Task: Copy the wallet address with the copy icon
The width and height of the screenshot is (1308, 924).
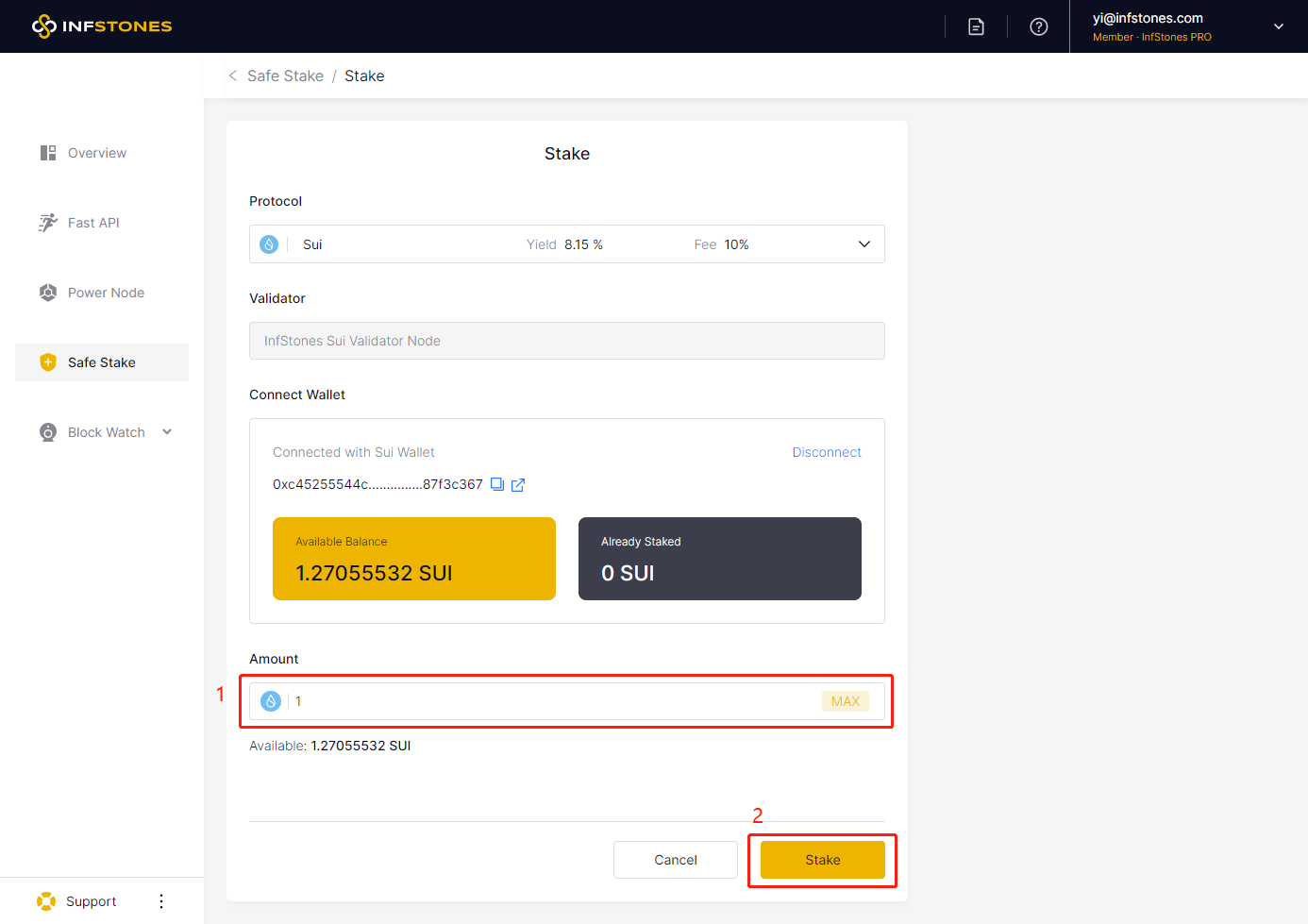Action: (x=497, y=484)
